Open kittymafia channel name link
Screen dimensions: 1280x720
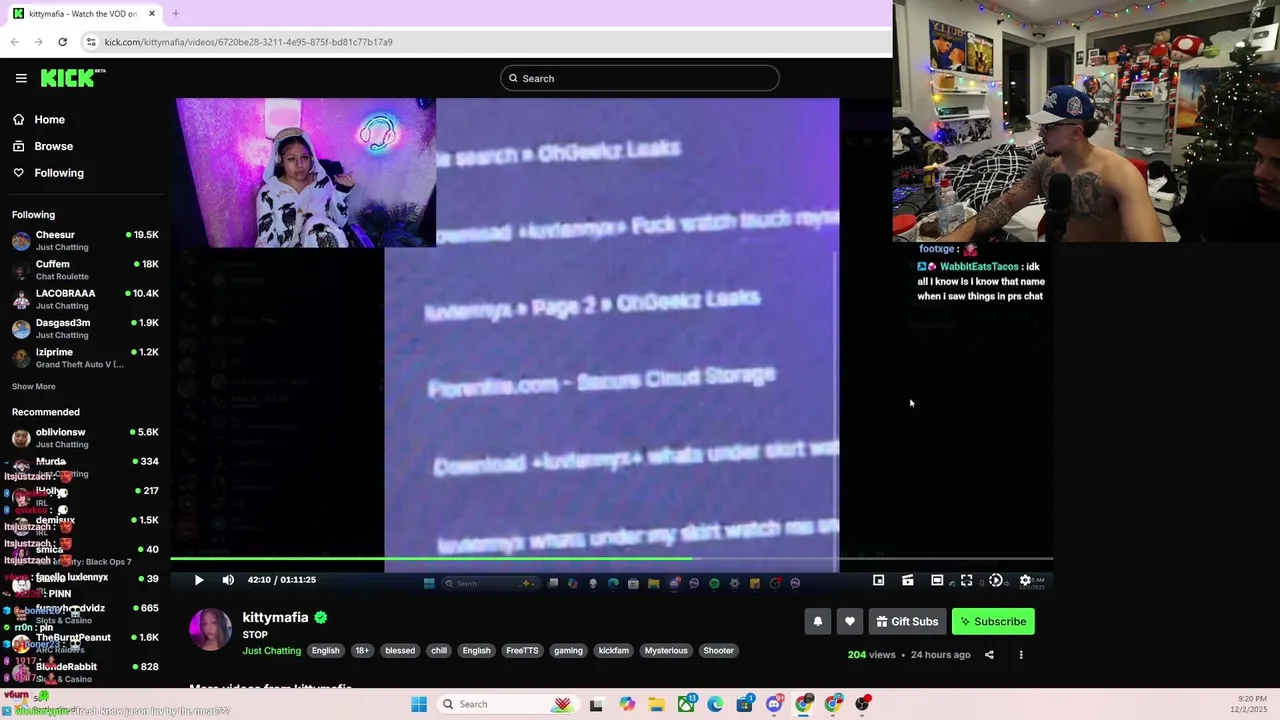coord(275,618)
